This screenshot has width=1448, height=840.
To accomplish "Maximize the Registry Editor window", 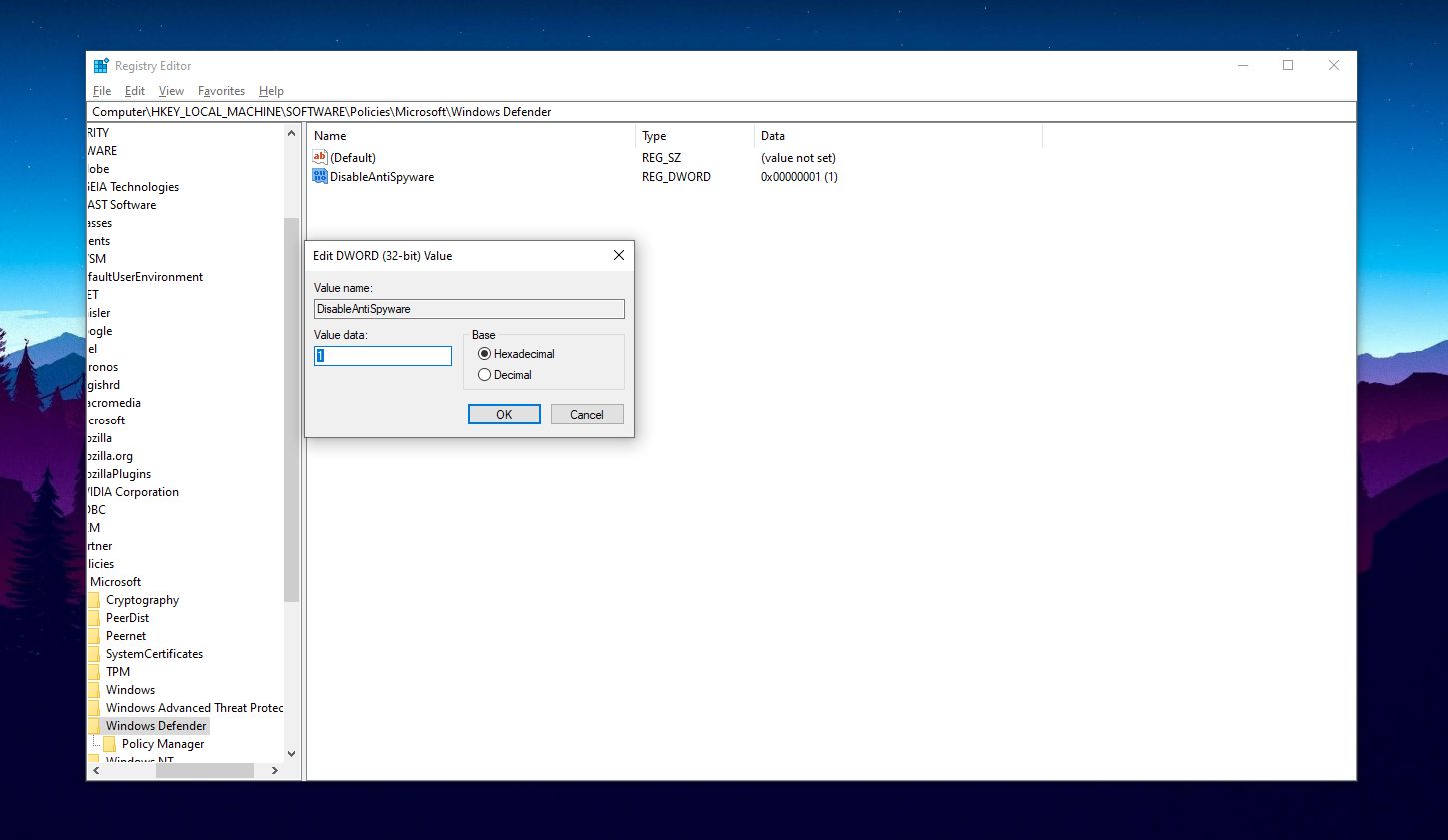I will tap(1288, 66).
